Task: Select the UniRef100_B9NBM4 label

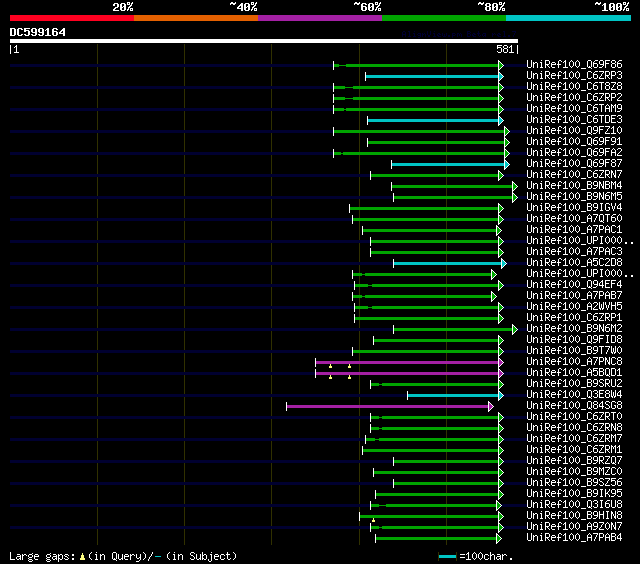Action: click(x=574, y=186)
